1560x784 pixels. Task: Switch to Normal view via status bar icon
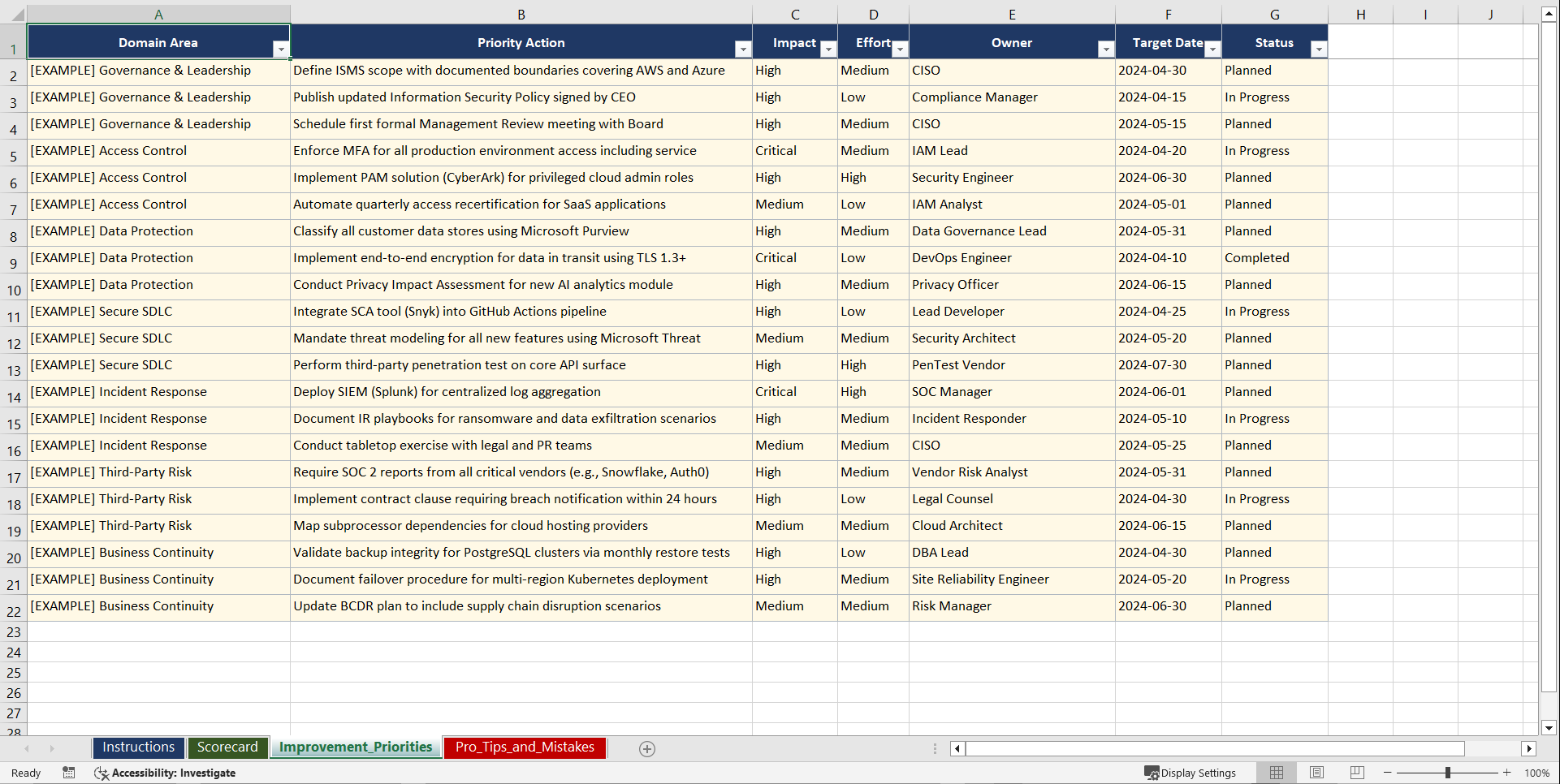point(1276,773)
